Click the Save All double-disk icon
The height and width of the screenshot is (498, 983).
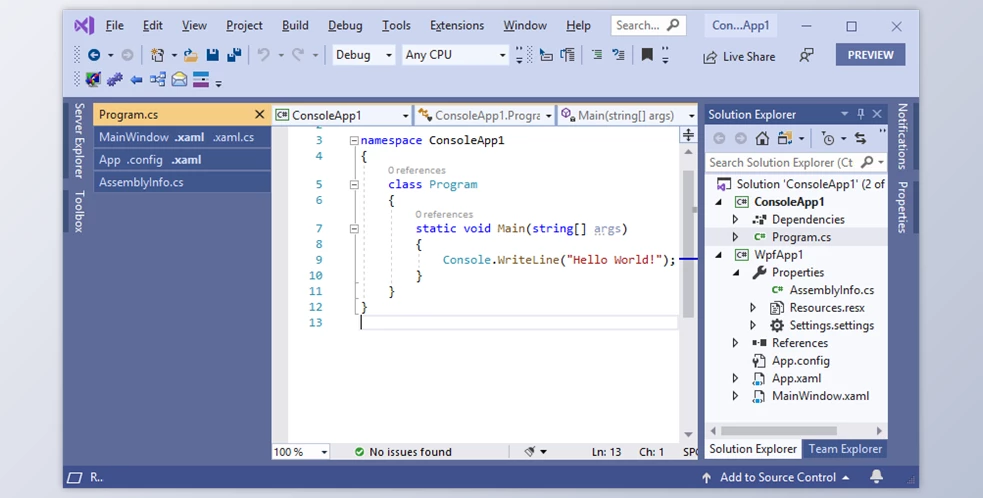(x=234, y=55)
